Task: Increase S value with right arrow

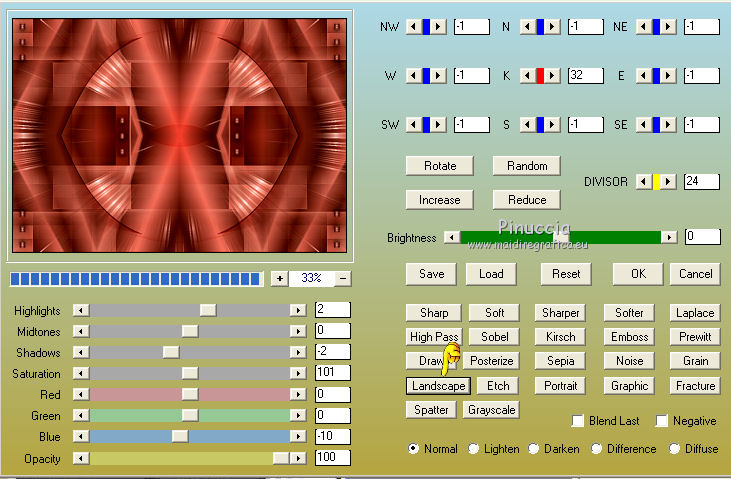Action: pos(552,125)
